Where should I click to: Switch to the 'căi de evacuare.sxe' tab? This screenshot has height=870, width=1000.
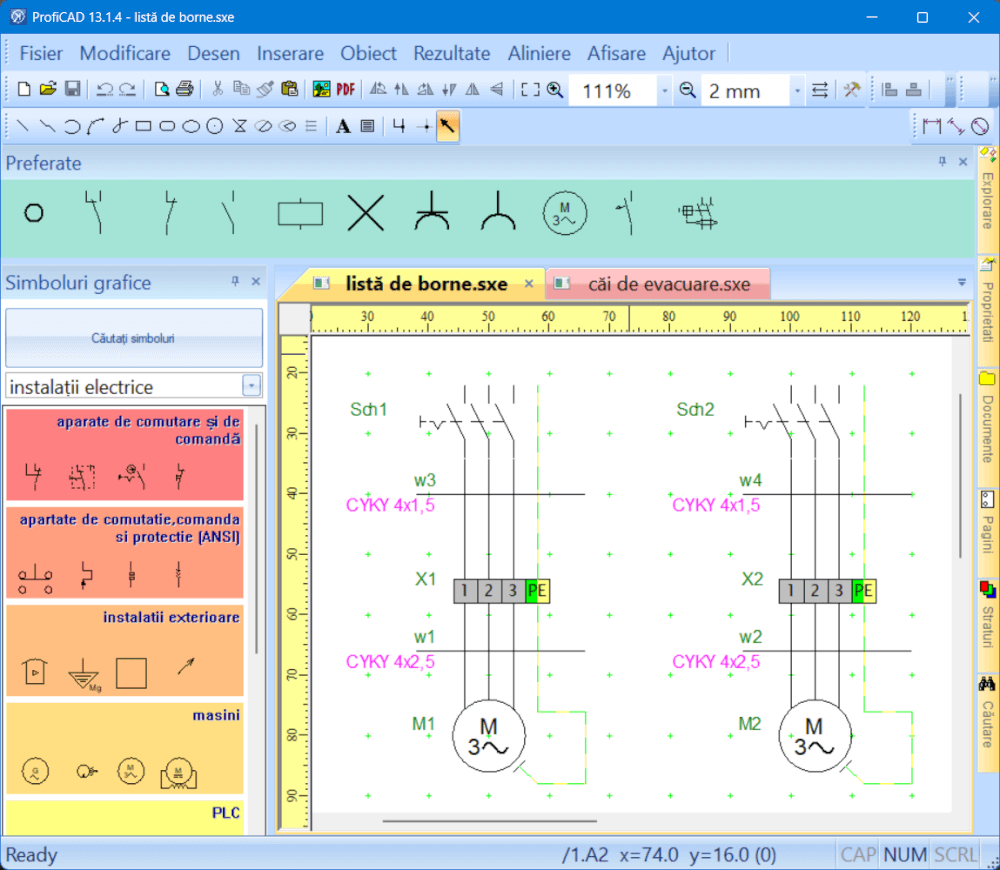(659, 284)
